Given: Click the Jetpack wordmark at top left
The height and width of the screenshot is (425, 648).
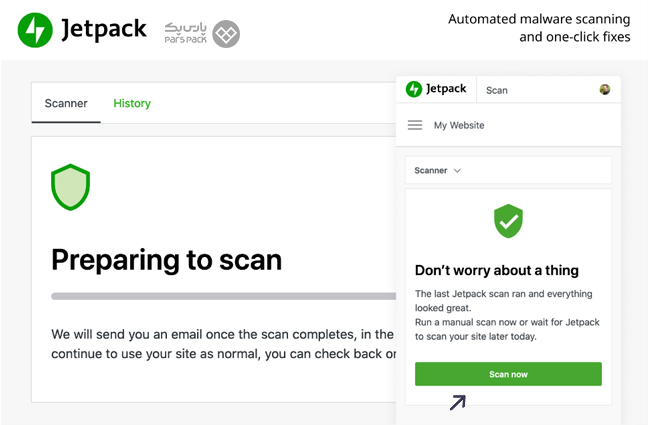Looking at the screenshot, I should click(104, 29).
